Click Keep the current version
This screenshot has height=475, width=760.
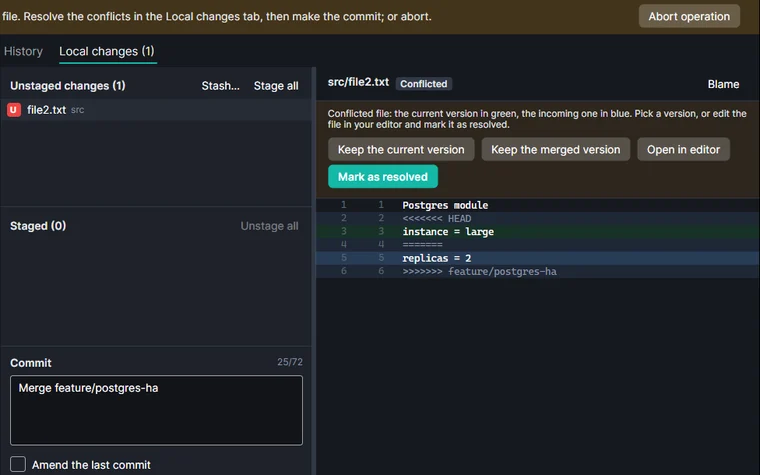click(401, 149)
